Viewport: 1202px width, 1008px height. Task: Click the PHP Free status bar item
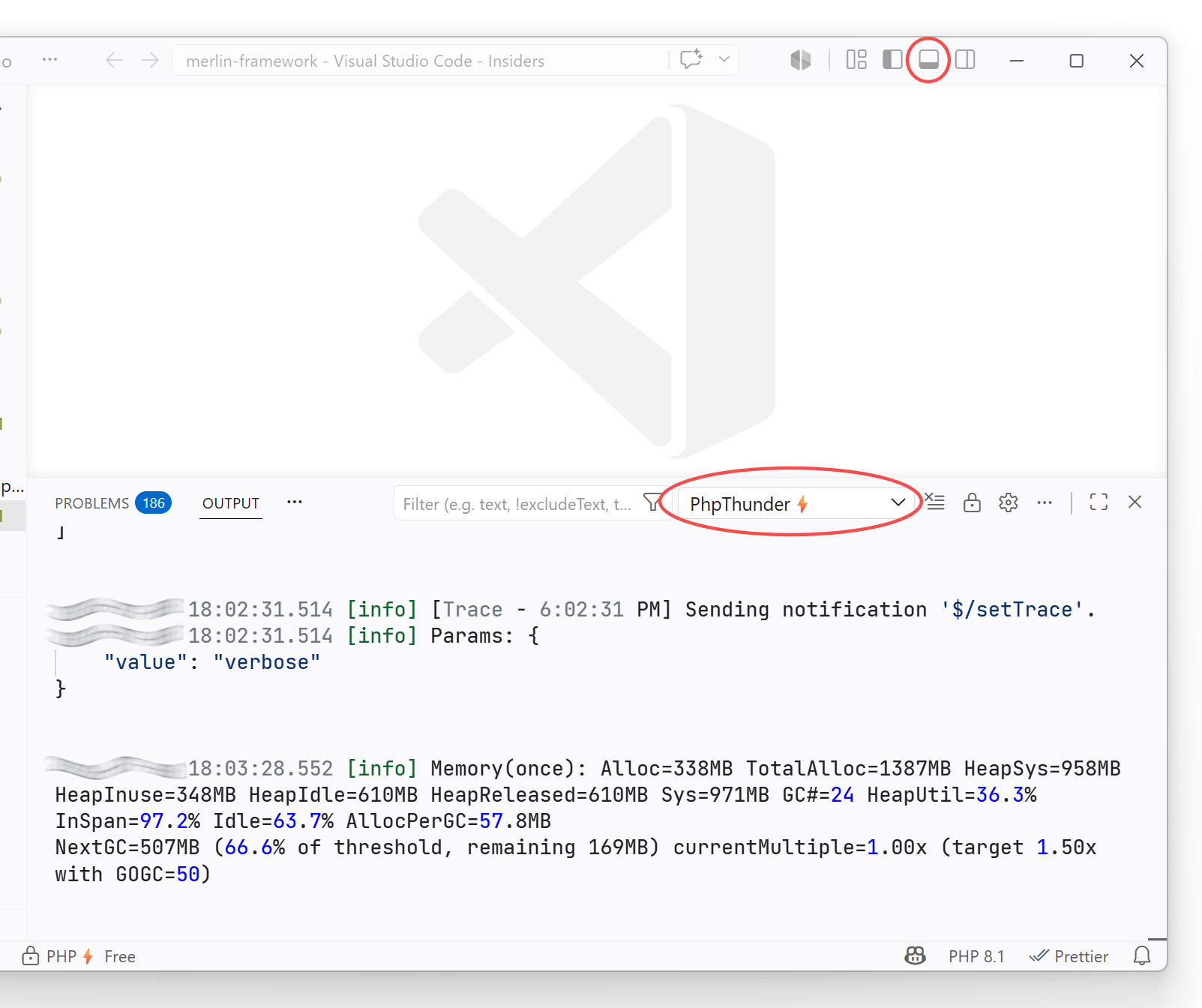(x=79, y=956)
